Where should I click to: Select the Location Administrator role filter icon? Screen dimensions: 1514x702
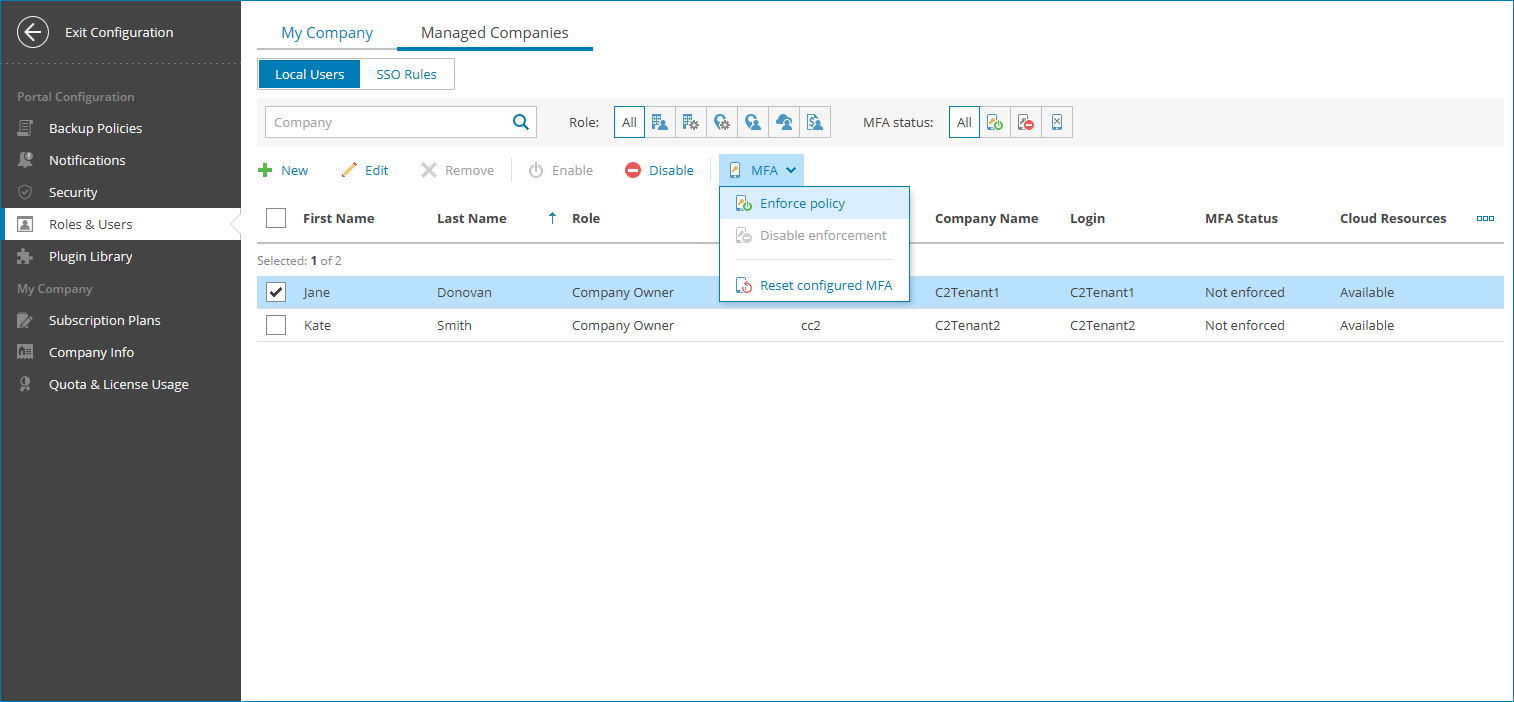tap(722, 121)
